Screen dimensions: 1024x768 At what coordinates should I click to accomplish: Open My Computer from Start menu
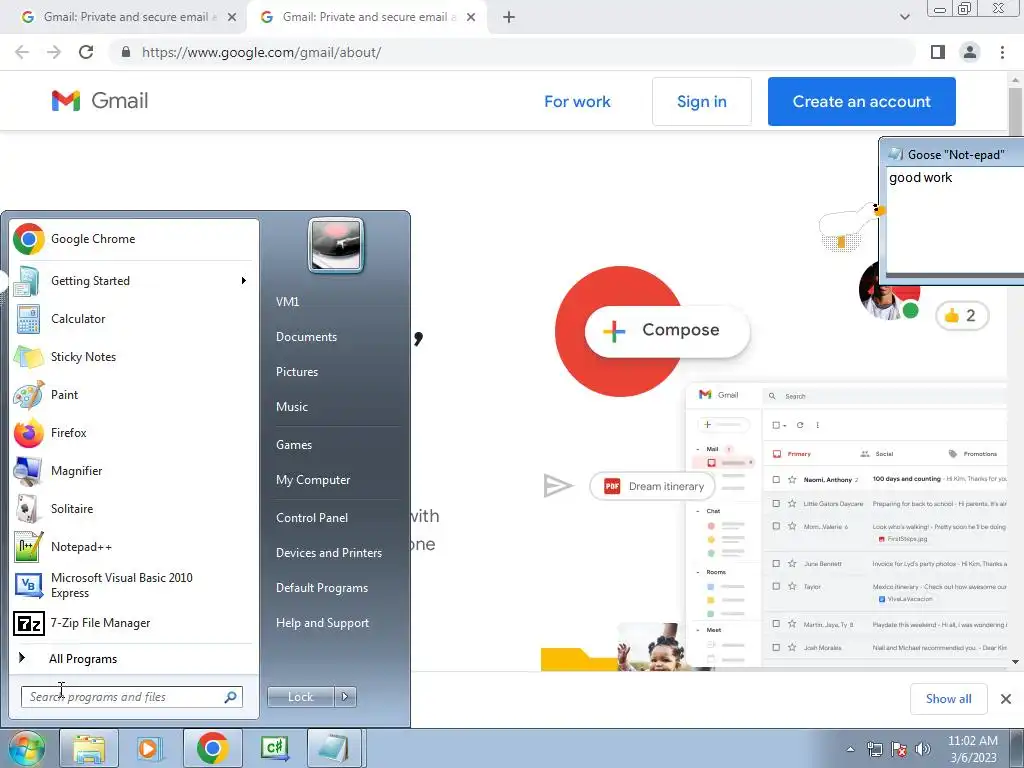[x=313, y=480]
